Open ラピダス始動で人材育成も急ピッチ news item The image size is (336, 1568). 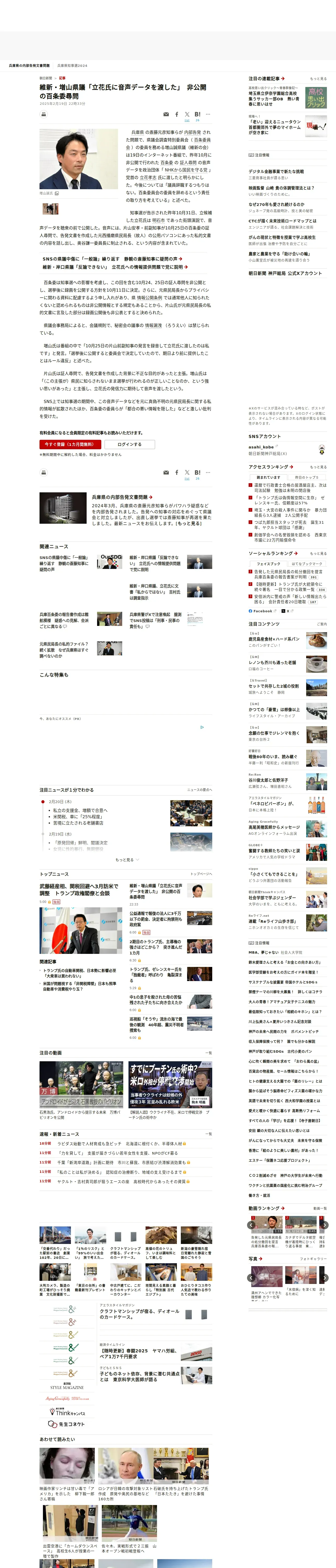121,1144
